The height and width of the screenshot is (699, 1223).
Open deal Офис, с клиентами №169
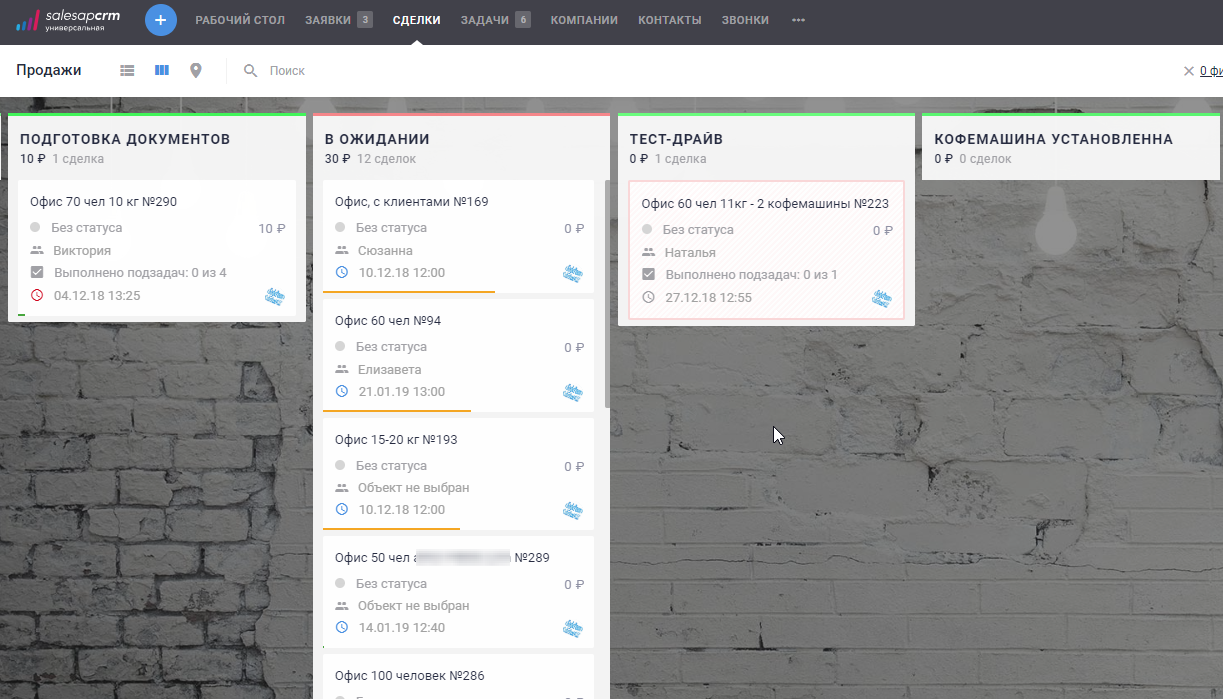[411, 202]
